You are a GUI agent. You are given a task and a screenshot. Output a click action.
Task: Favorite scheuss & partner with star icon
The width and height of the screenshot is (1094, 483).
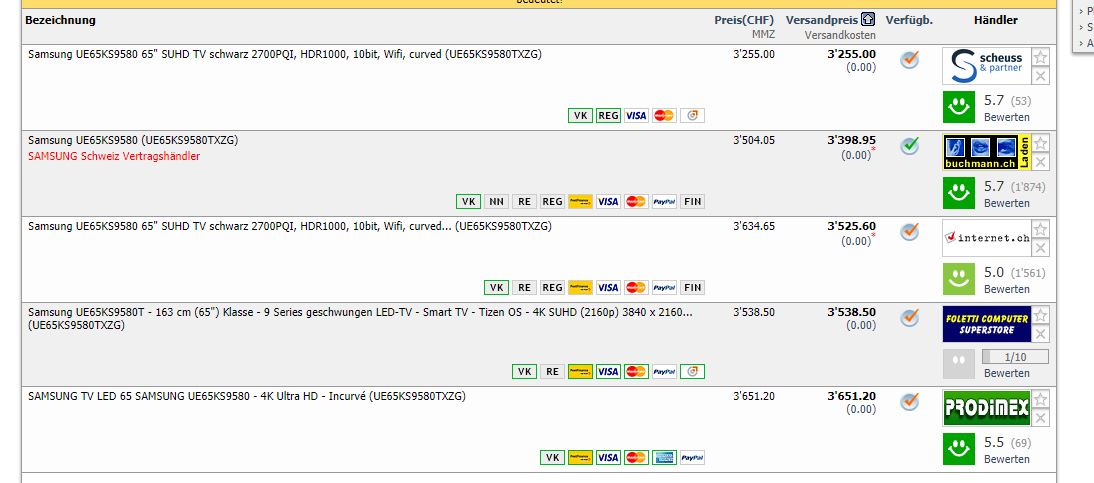coord(1040,57)
